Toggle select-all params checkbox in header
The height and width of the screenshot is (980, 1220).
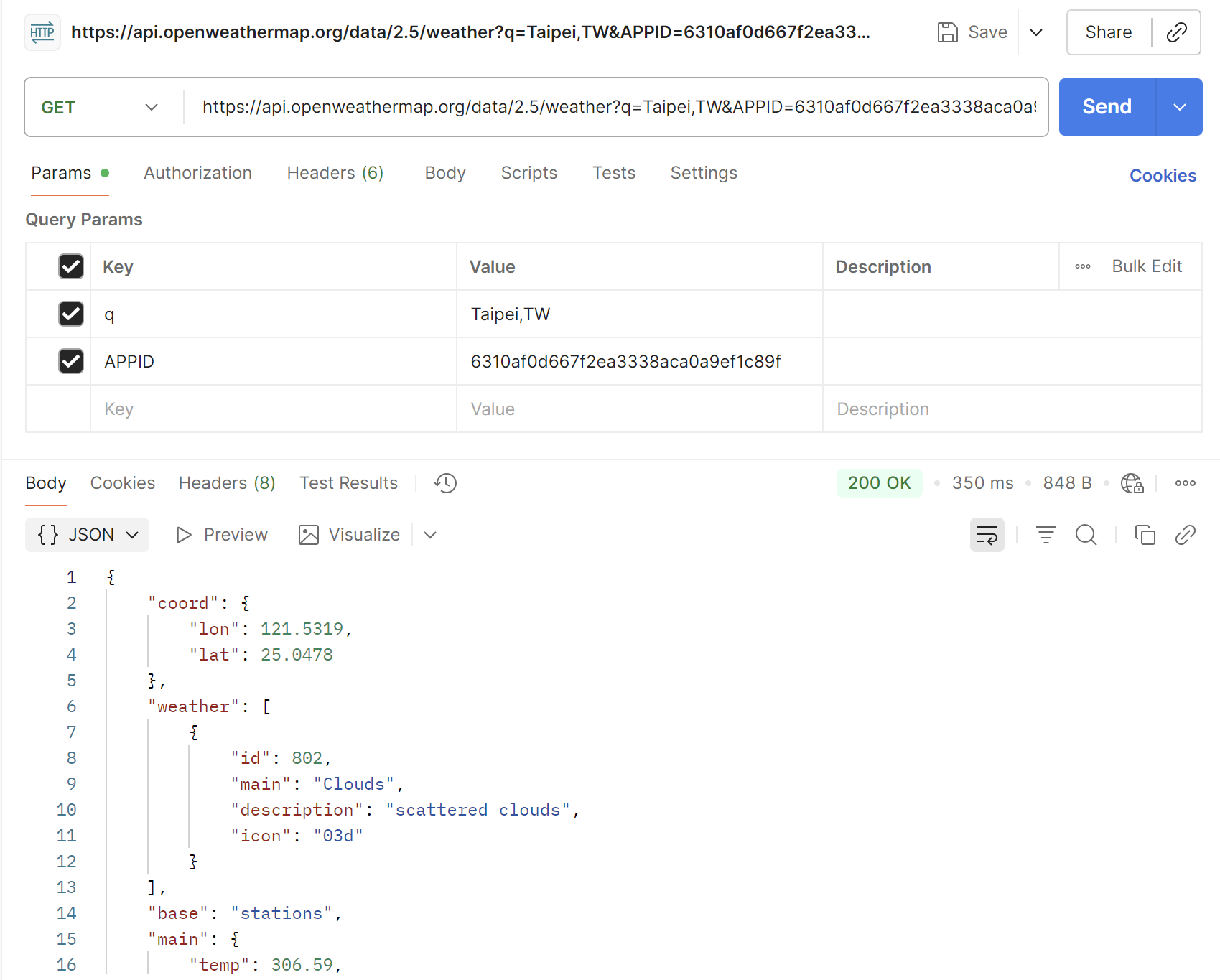71,266
